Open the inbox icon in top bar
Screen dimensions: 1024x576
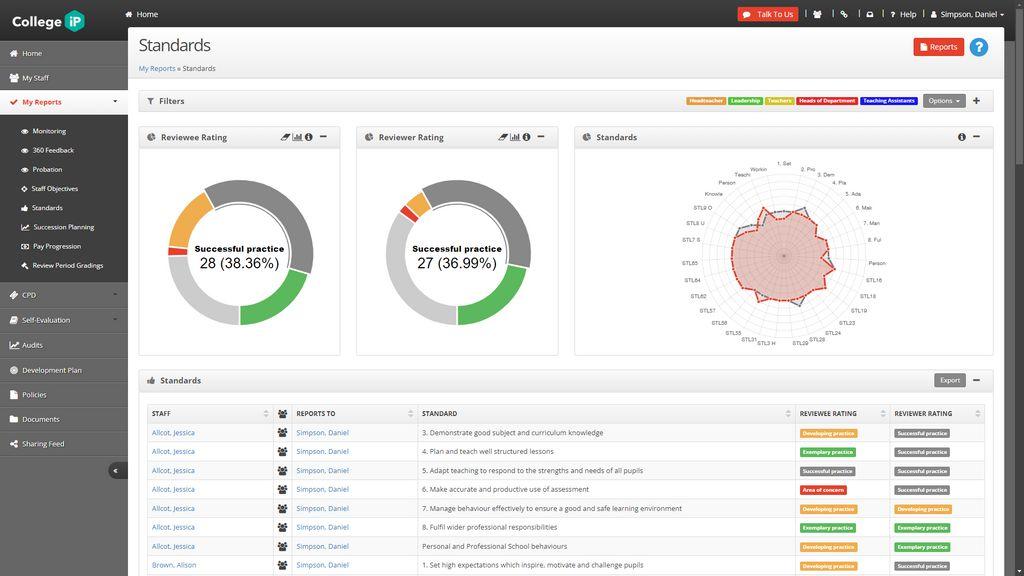[x=870, y=14]
